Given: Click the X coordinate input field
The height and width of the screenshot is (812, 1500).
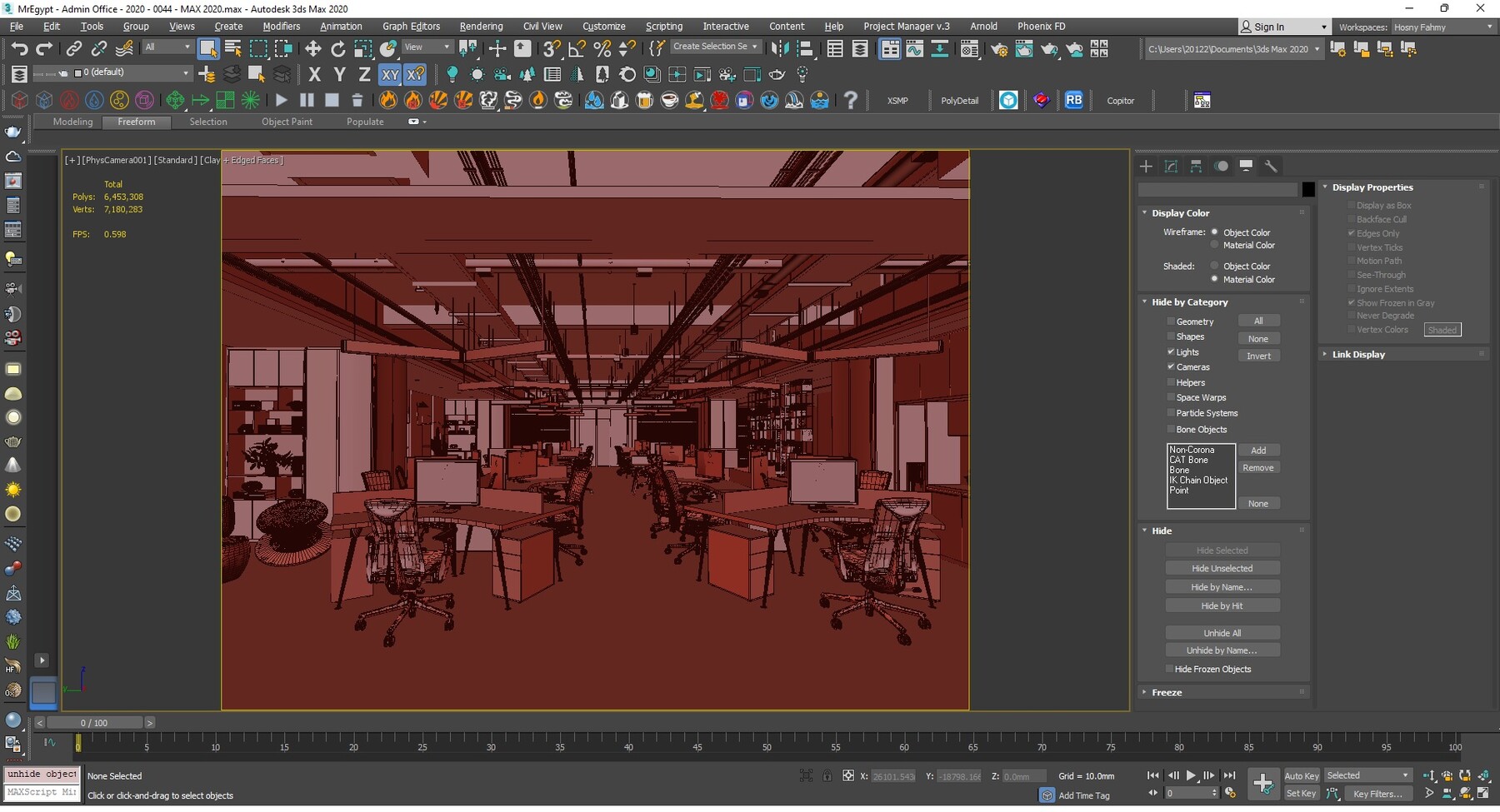Looking at the screenshot, I should click(x=892, y=775).
